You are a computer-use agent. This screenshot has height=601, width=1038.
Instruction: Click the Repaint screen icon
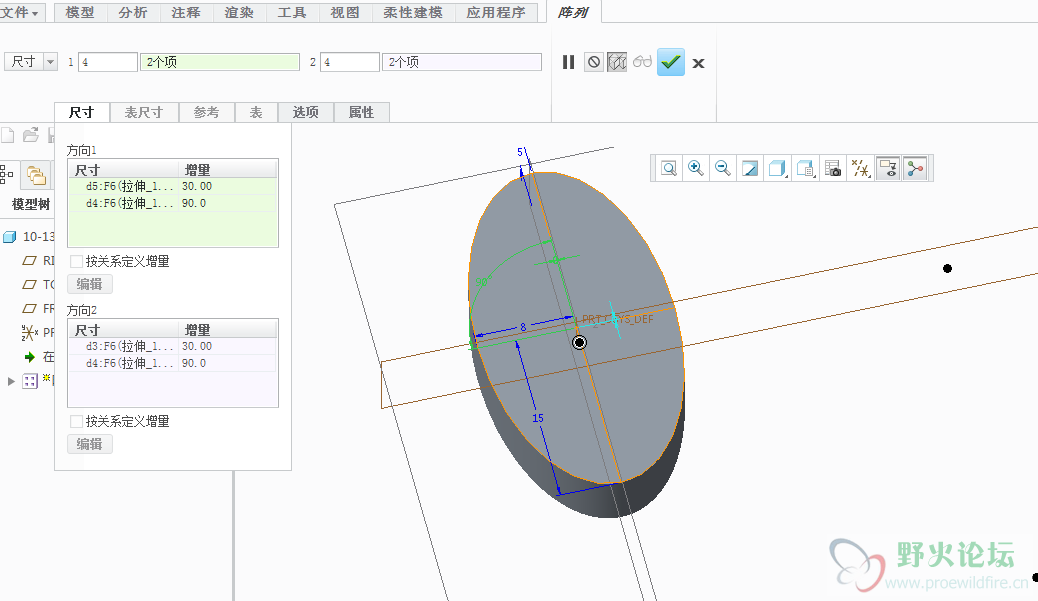tap(750, 168)
